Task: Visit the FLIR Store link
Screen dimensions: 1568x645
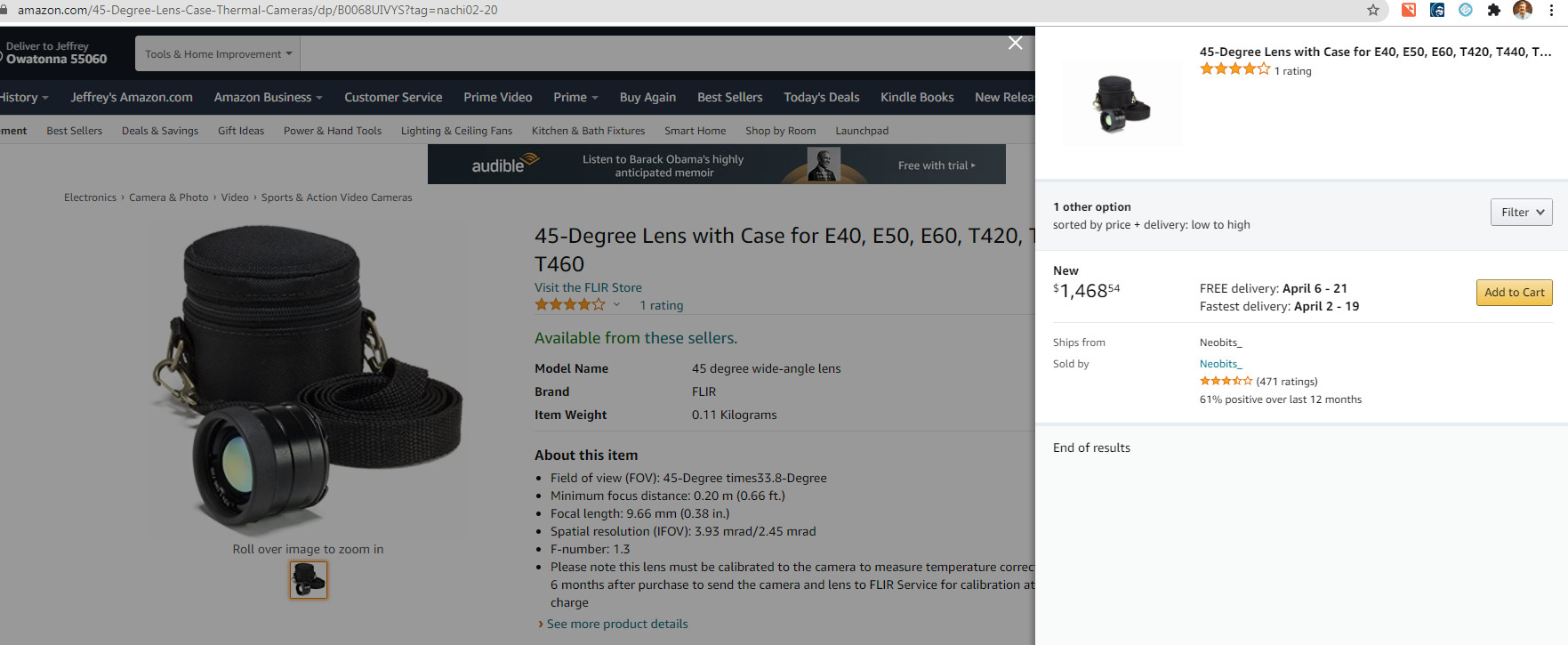Action: click(588, 287)
